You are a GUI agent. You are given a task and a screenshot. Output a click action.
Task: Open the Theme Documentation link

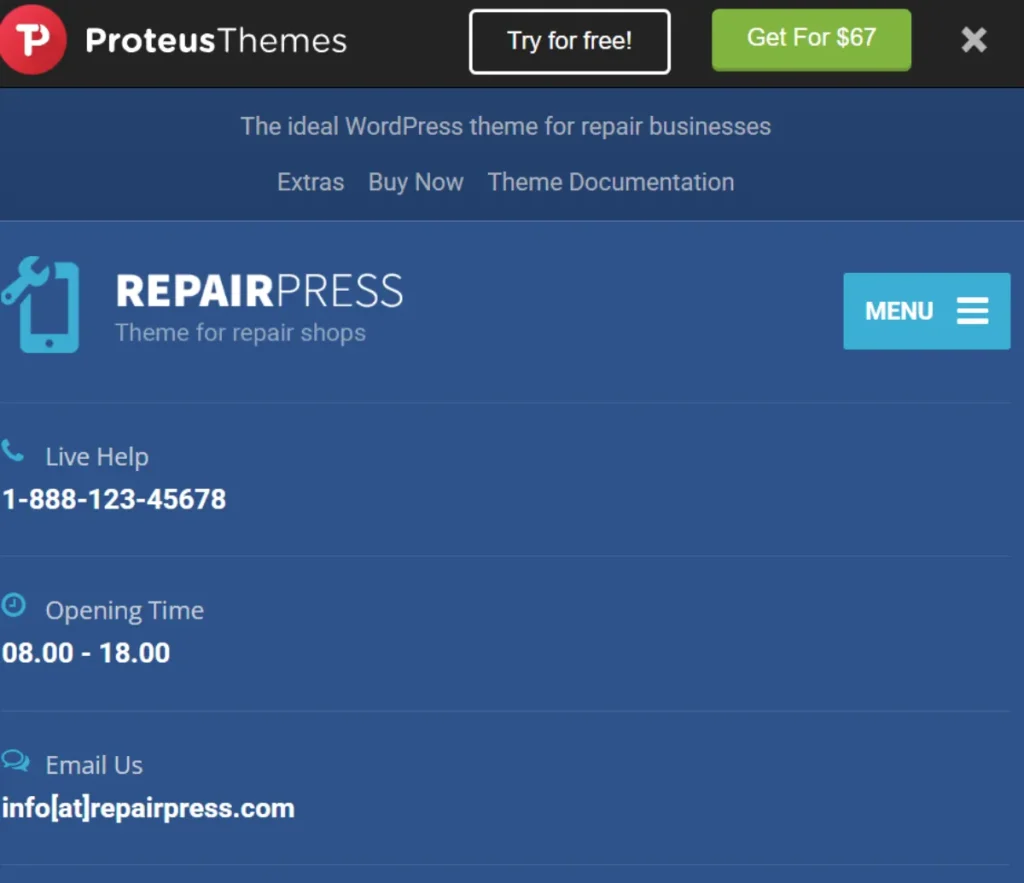pyautogui.click(x=611, y=182)
